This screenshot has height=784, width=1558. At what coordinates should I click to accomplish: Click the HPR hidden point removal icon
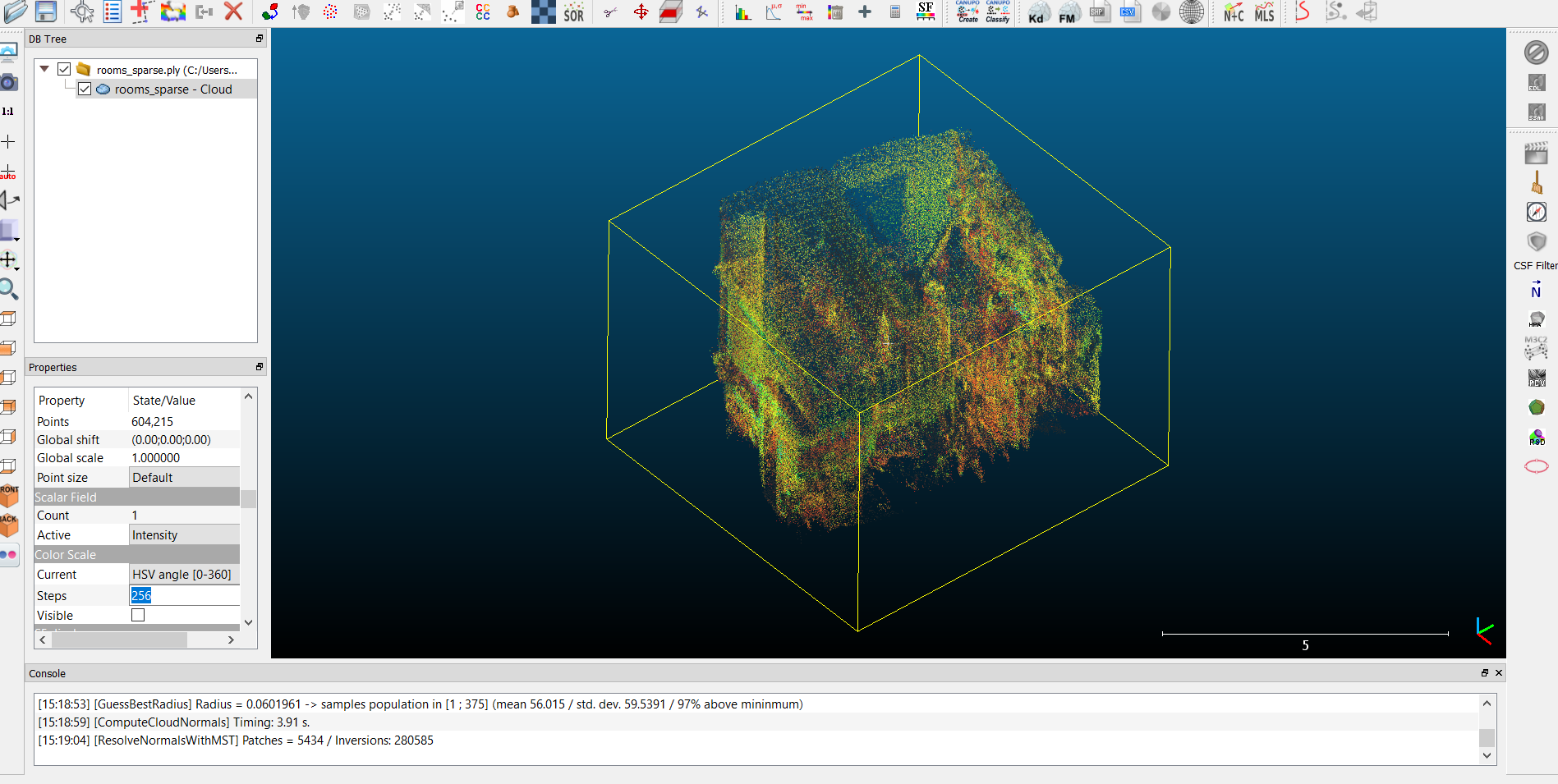[x=1536, y=319]
